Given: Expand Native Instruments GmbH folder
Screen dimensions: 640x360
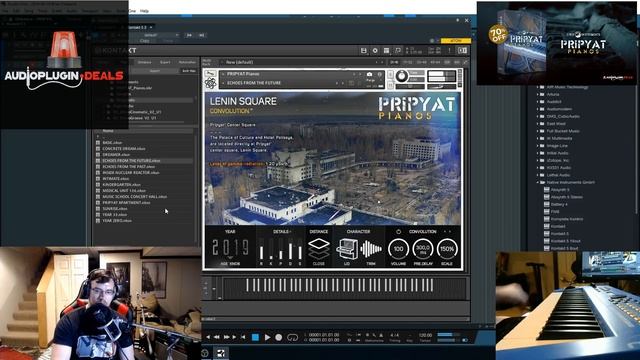Looking at the screenshot, I should (538, 182).
